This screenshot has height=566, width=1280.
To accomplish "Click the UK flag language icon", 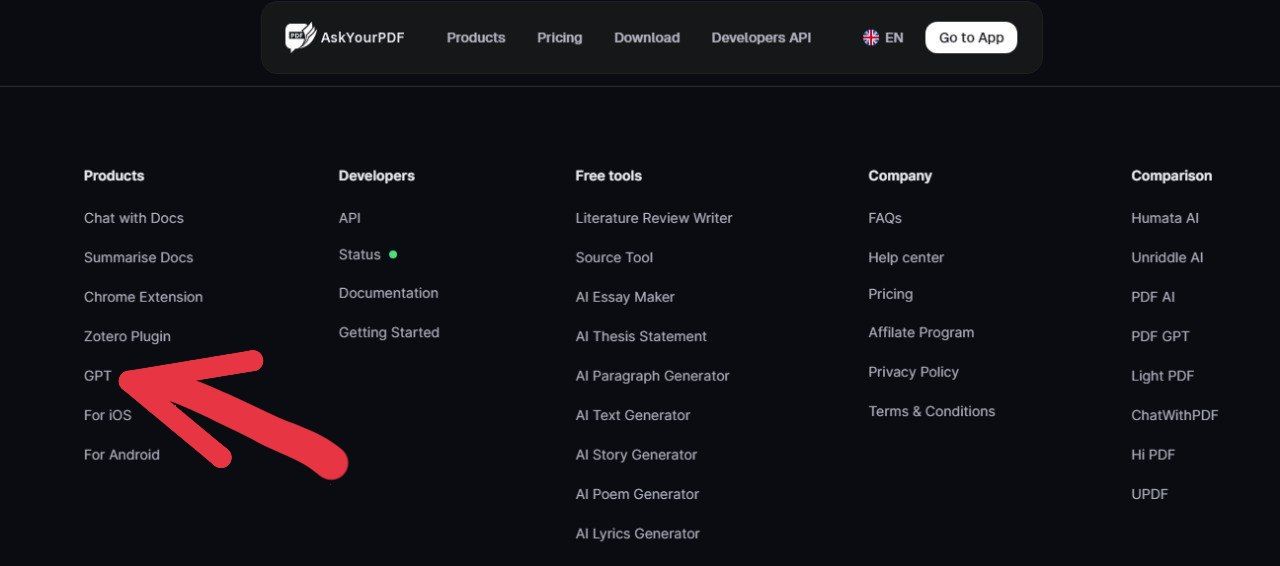I will tap(871, 37).
